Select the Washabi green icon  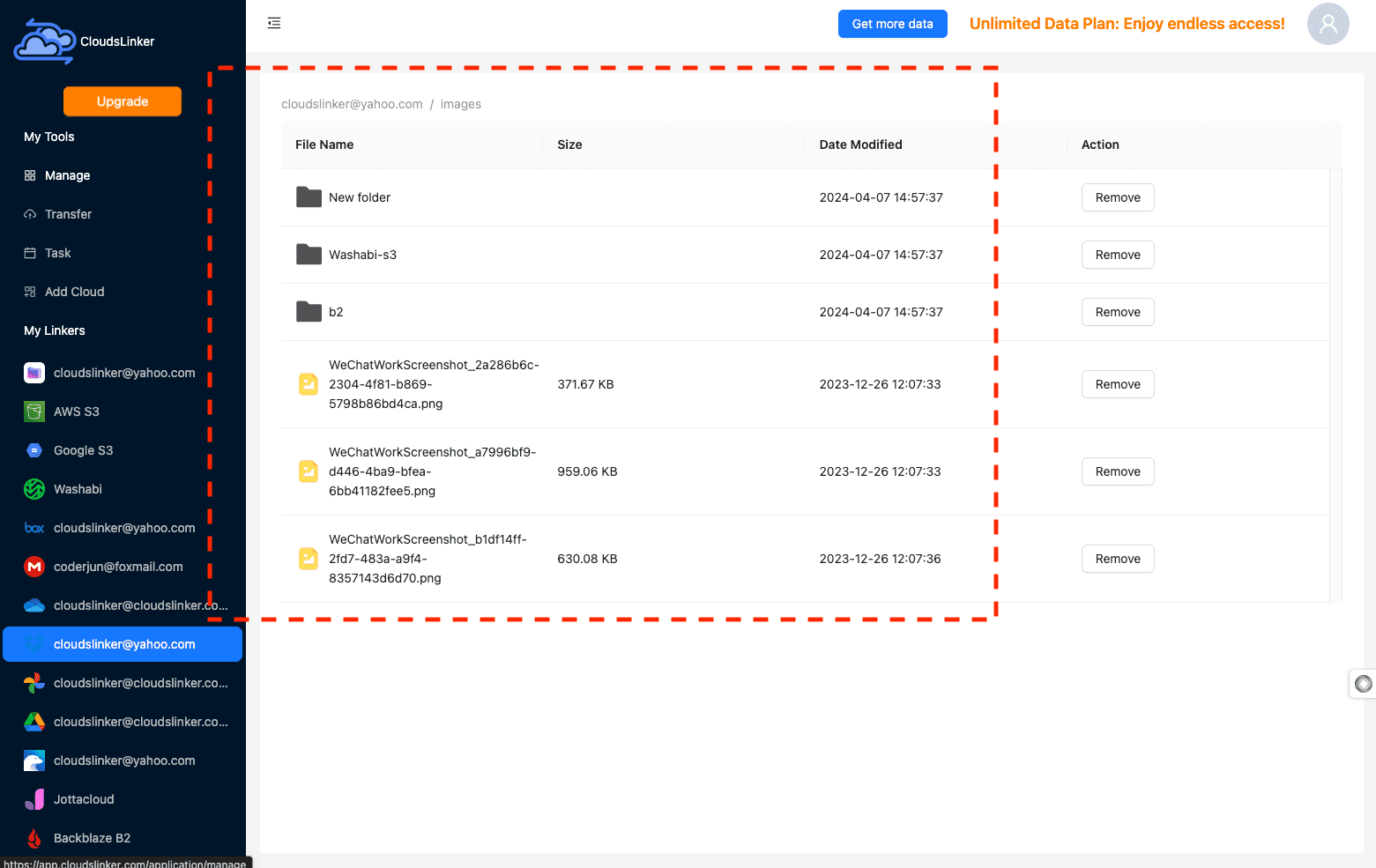[x=34, y=489]
